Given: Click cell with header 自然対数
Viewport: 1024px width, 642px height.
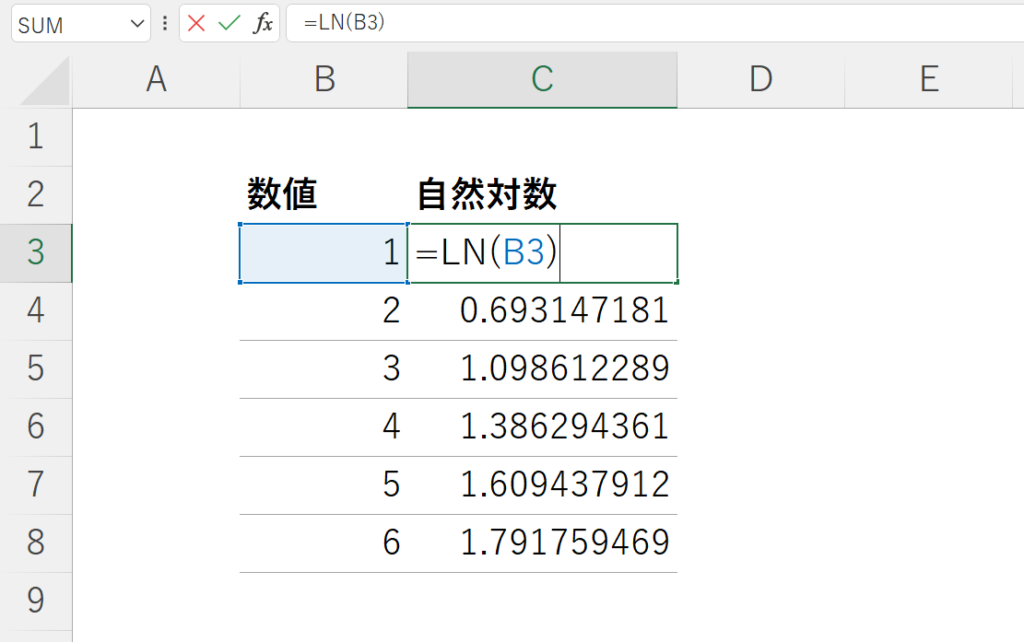Looking at the screenshot, I should click(543, 195).
